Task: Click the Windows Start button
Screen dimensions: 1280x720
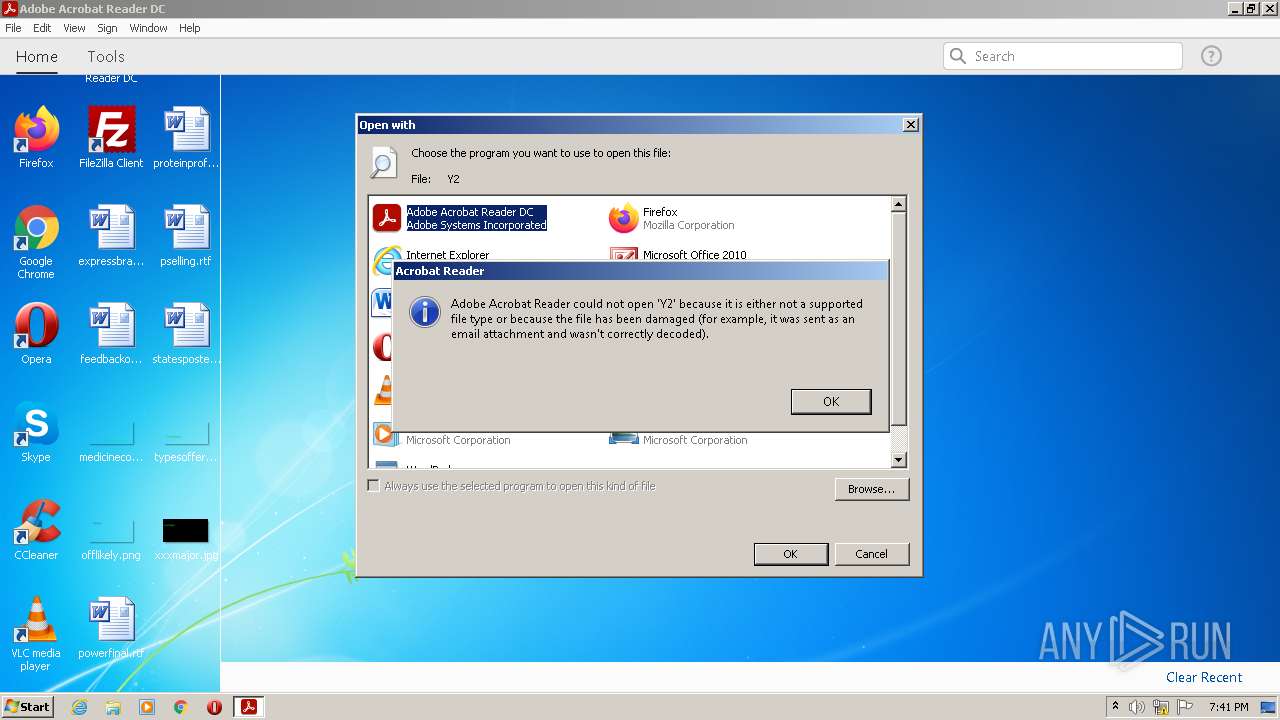Action: coord(28,706)
